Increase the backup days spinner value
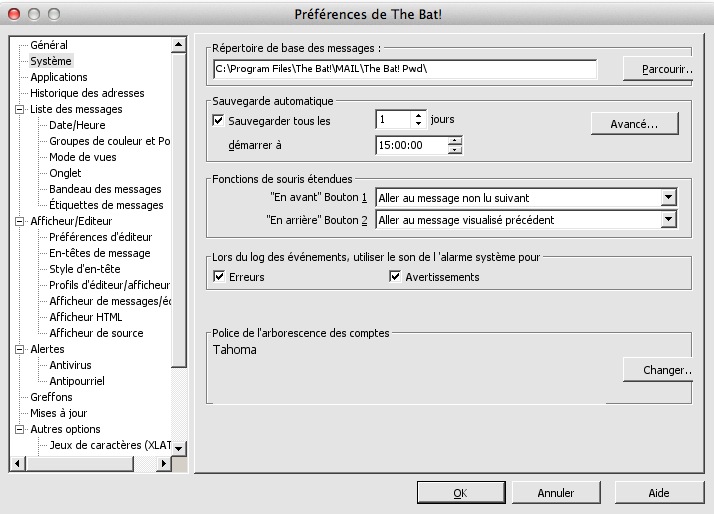Viewport: 714px width, 514px height. tap(419, 115)
